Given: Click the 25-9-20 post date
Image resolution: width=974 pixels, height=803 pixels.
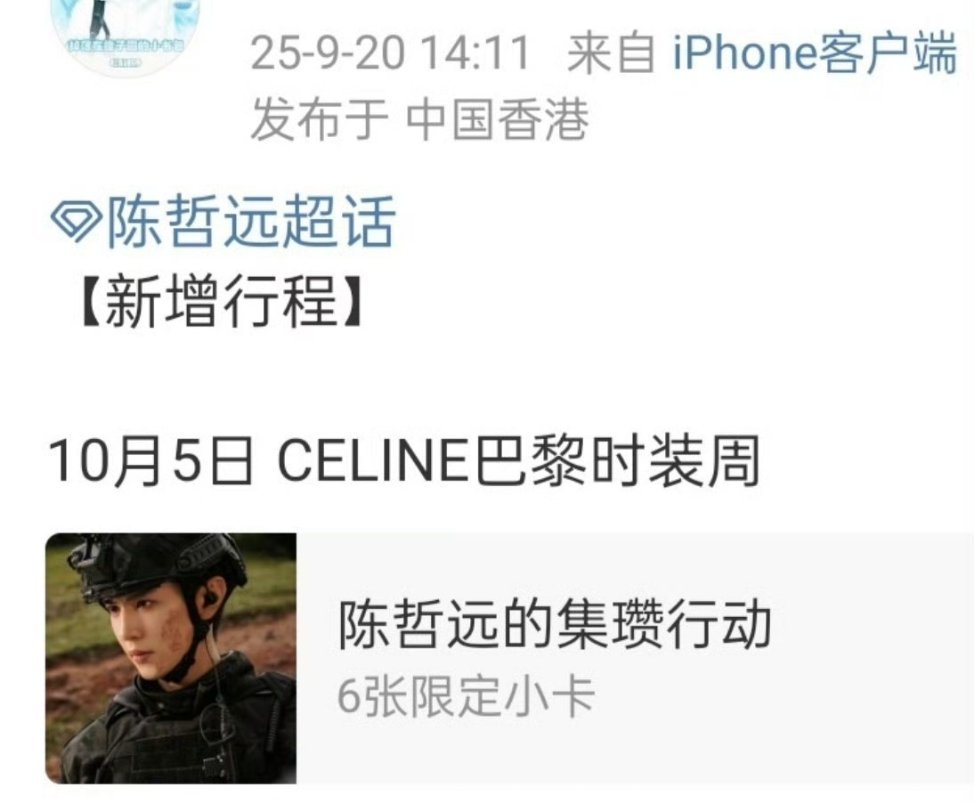Looking at the screenshot, I should [328, 53].
